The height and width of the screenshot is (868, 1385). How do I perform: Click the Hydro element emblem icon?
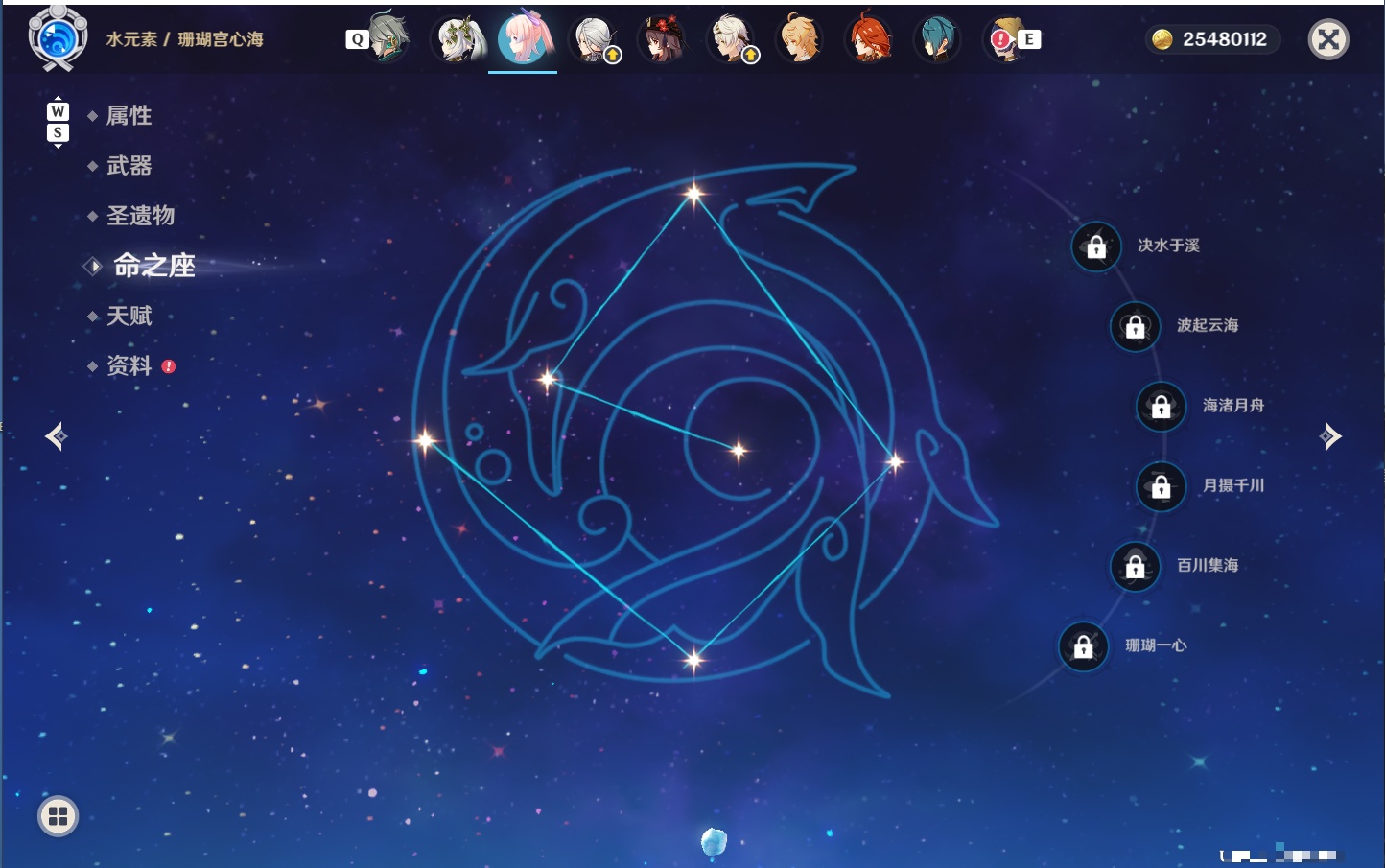[58, 38]
